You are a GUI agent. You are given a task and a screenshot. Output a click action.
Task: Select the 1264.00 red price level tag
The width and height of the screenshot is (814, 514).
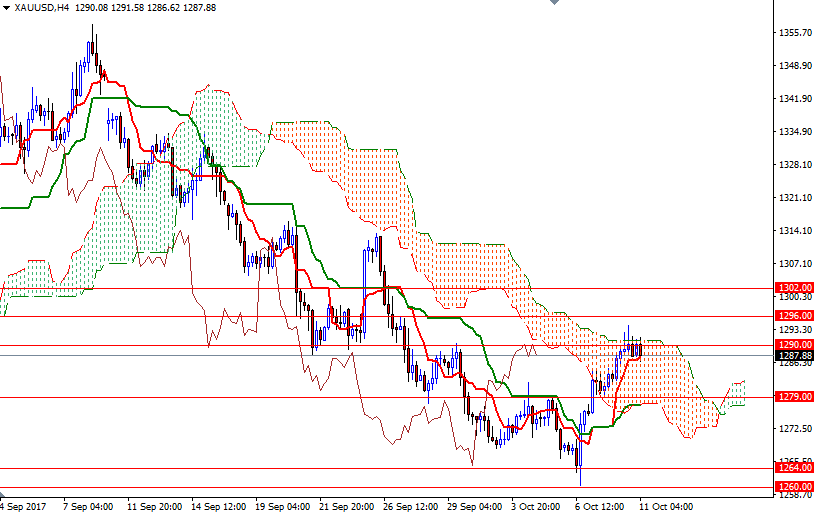[x=794, y=467]
